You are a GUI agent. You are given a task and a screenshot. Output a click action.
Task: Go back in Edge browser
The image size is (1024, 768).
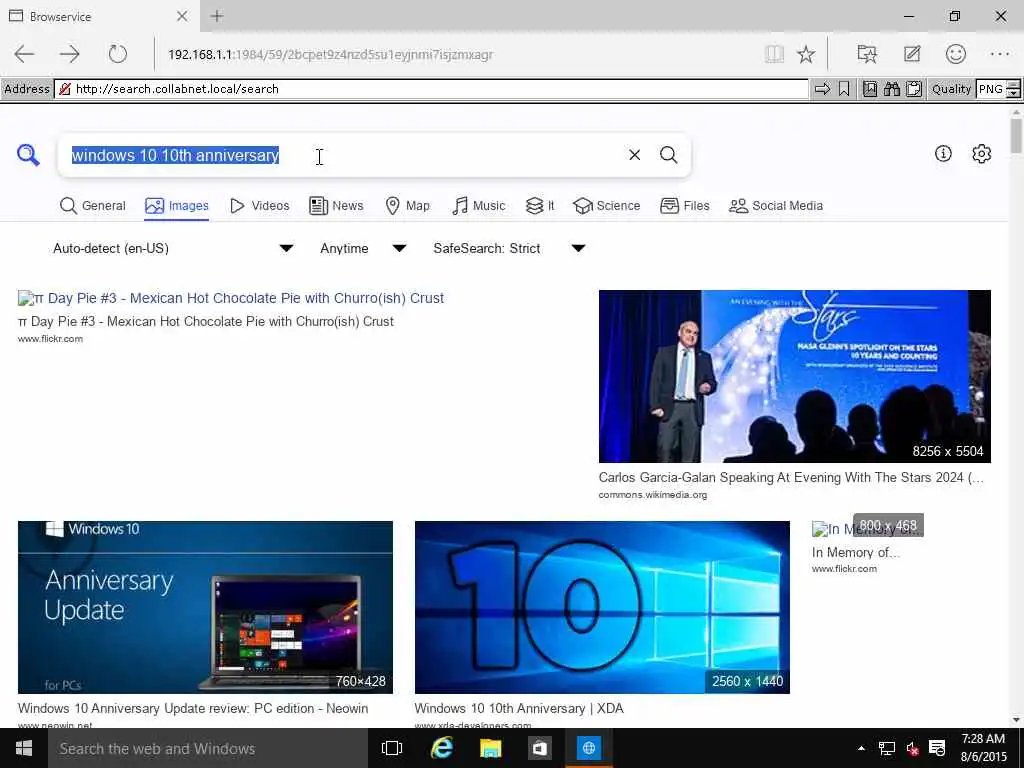click(24, 54)
